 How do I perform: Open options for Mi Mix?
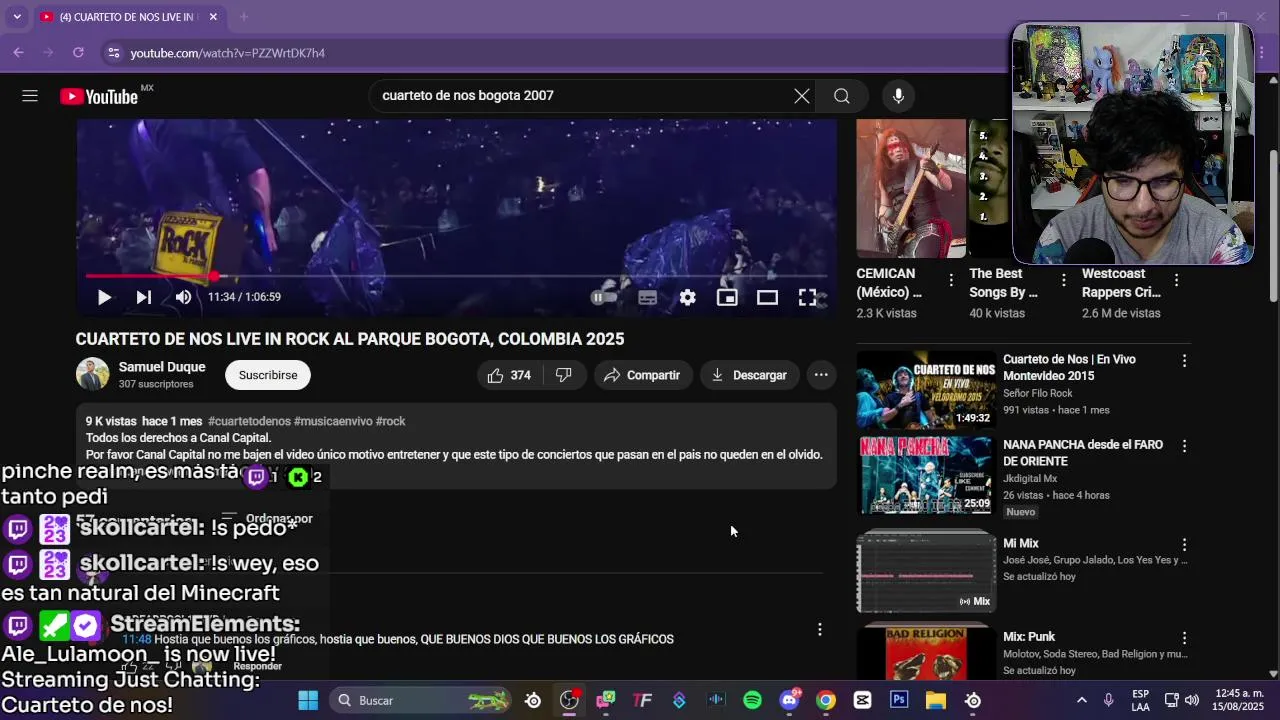[1184, 545]
